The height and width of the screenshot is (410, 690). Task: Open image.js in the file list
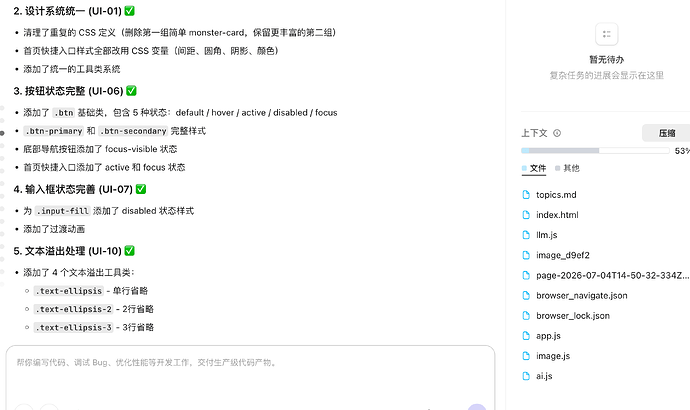coord(553,356)
